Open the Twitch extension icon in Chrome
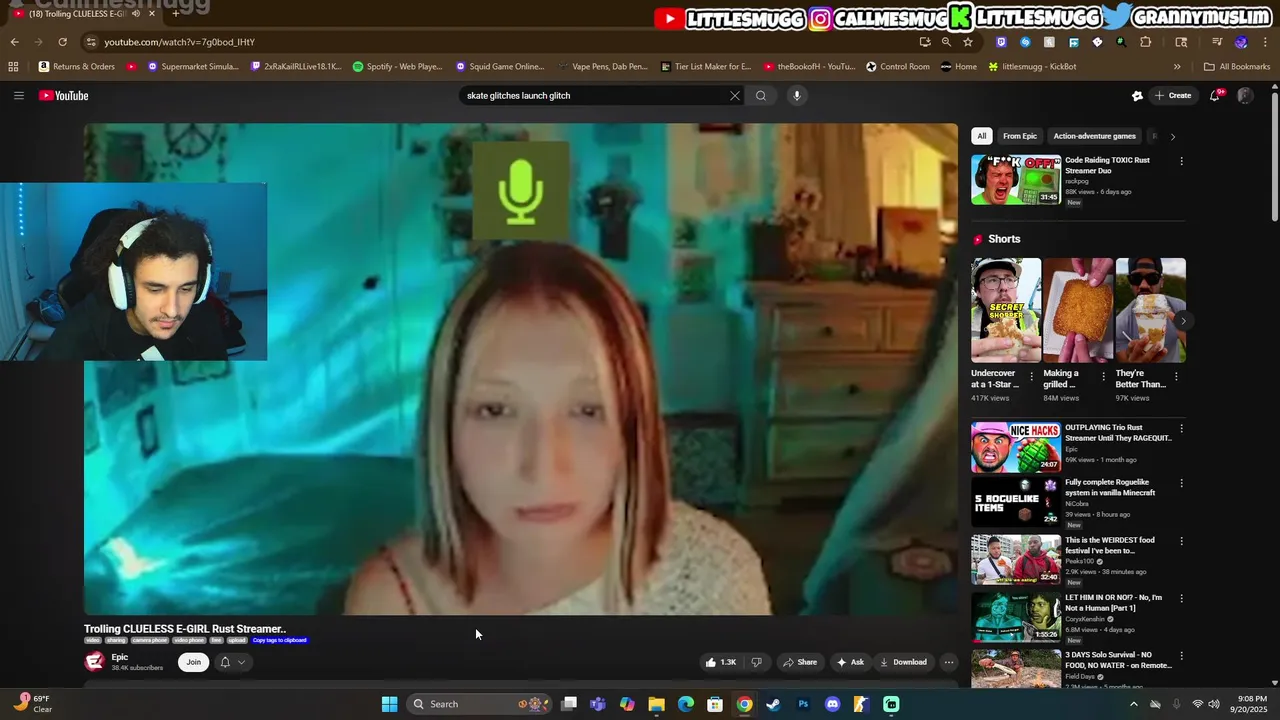The image size is (1280, 720). pyautogui.click(x=1001, y=42)
